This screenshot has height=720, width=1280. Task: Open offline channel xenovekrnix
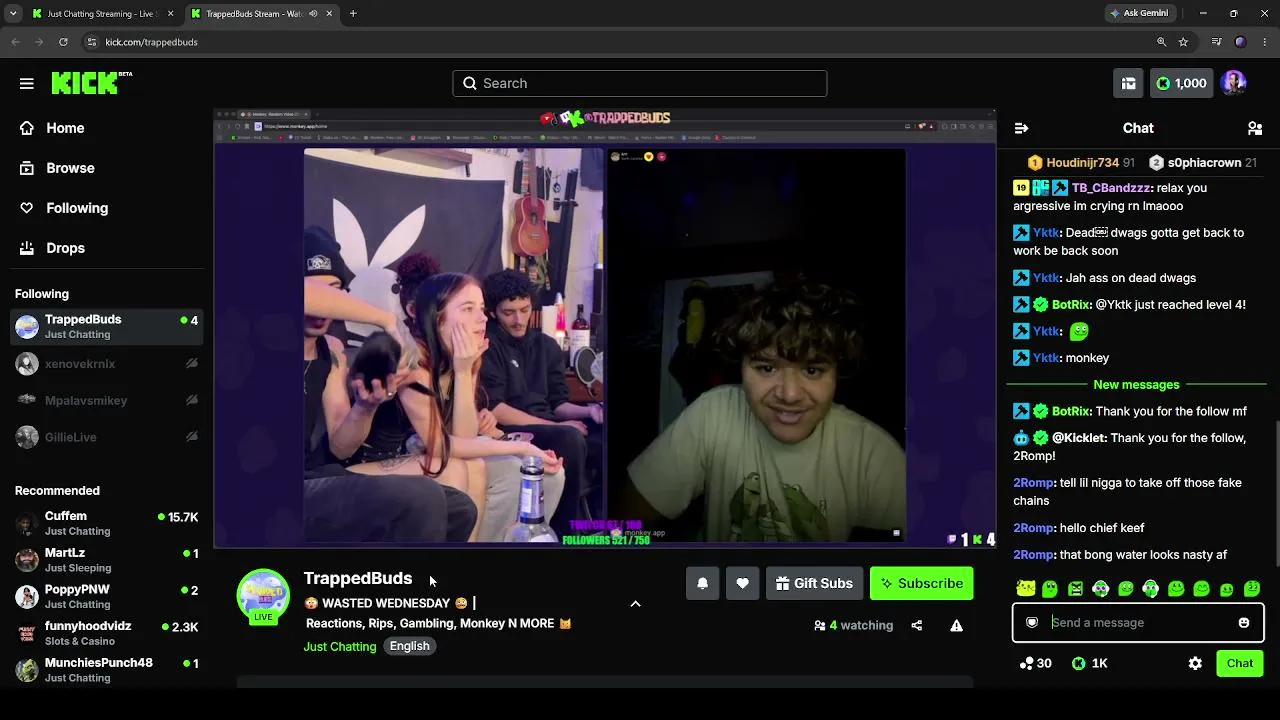pos(106,364)
